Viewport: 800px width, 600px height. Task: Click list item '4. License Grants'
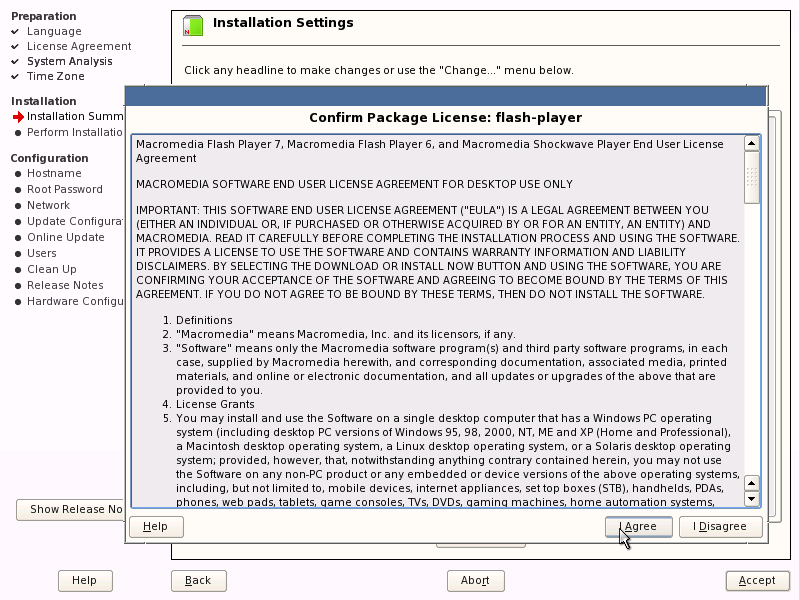point(209,405)
